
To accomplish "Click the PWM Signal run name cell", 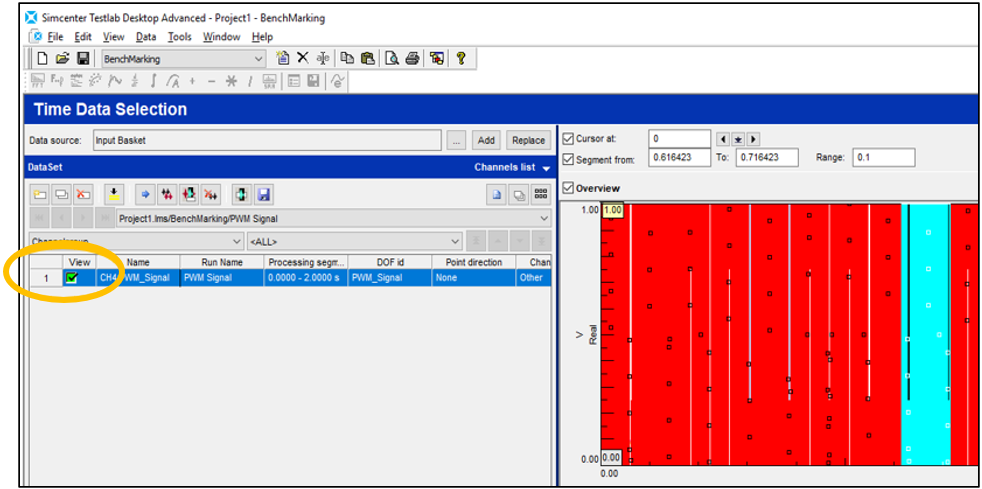I will (x=222, y=278).
